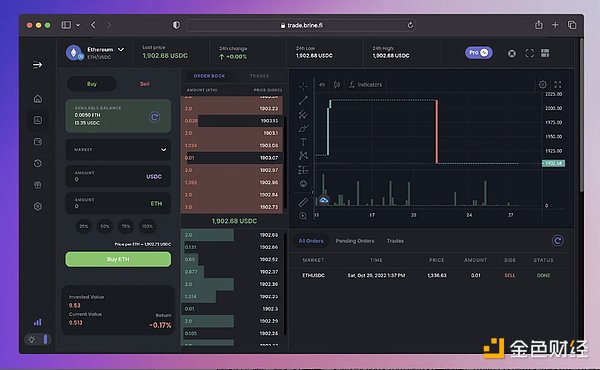Open the 4h chart interval selector
The height and width of the screenshot is (370, 600).
tap(322, 85)
